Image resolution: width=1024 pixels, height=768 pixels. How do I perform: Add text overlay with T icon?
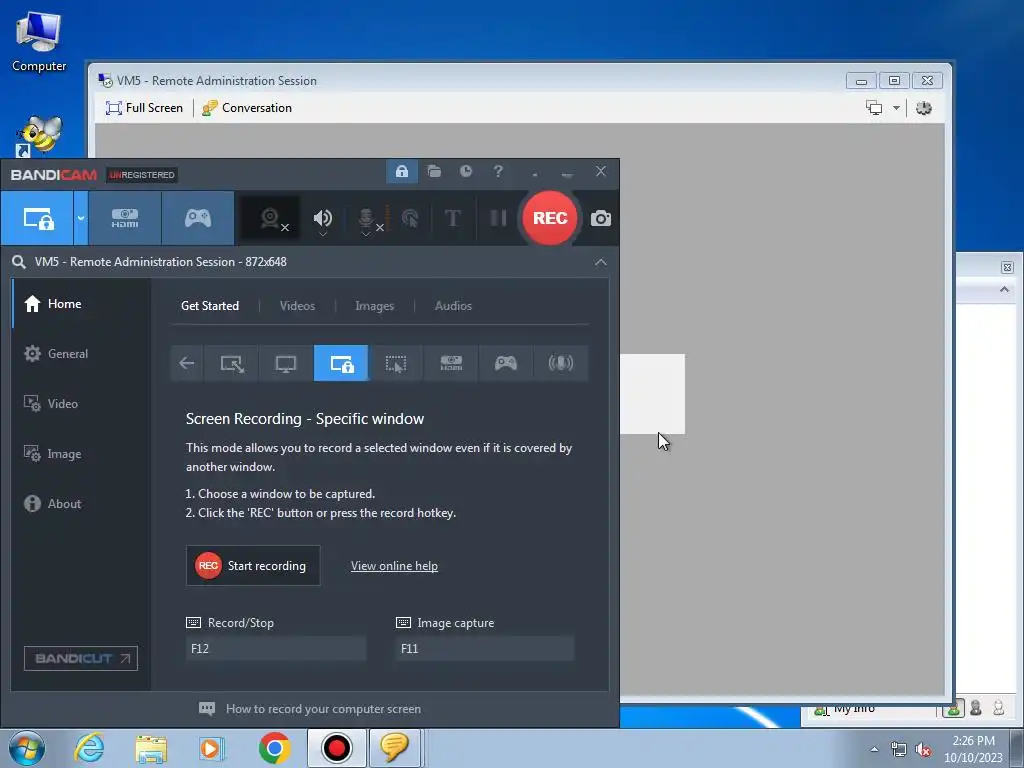[x=453, y=218]
